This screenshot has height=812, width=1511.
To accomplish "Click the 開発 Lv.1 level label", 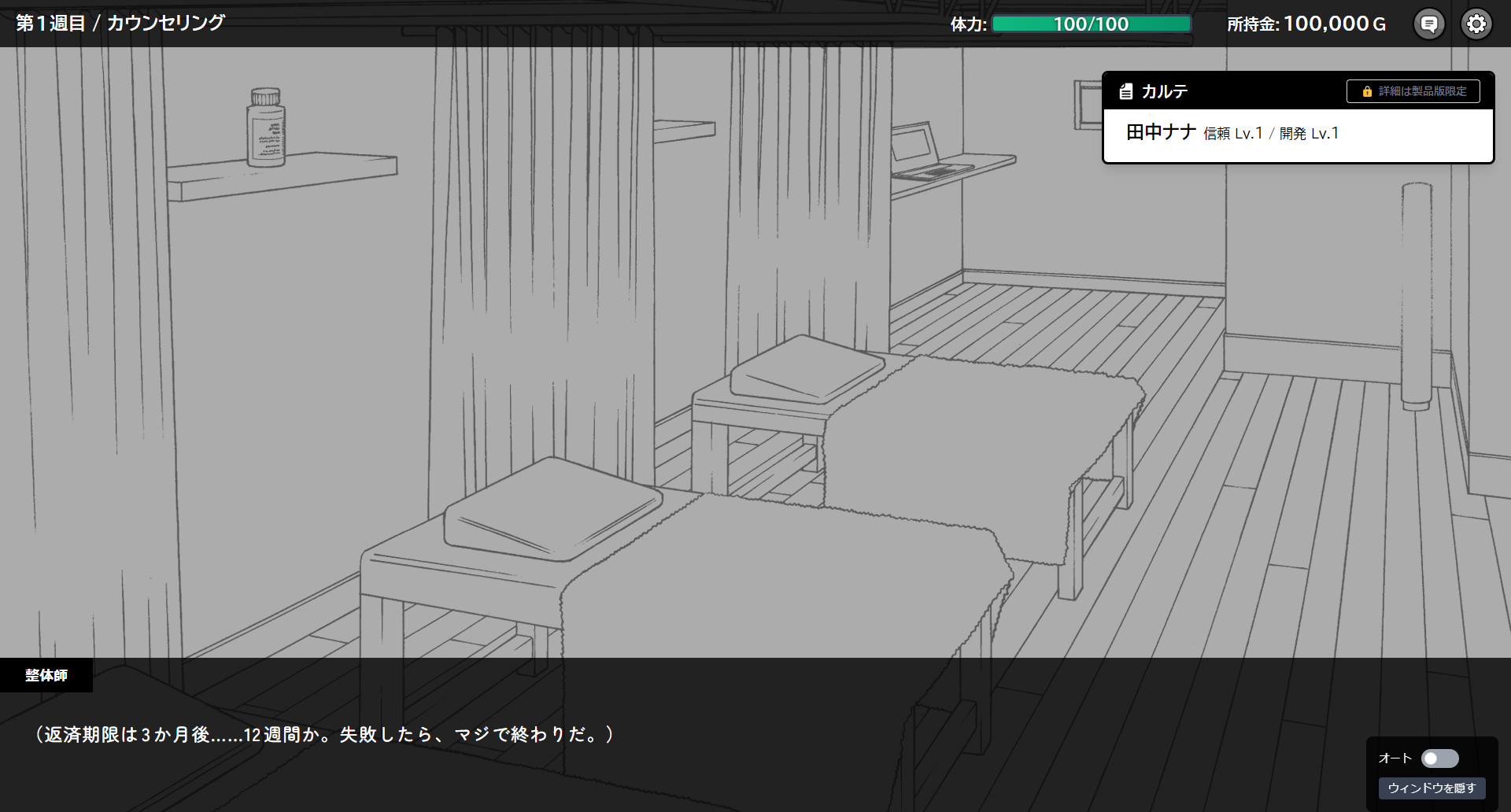I will pyautogui.click(x=1309, y=134).
